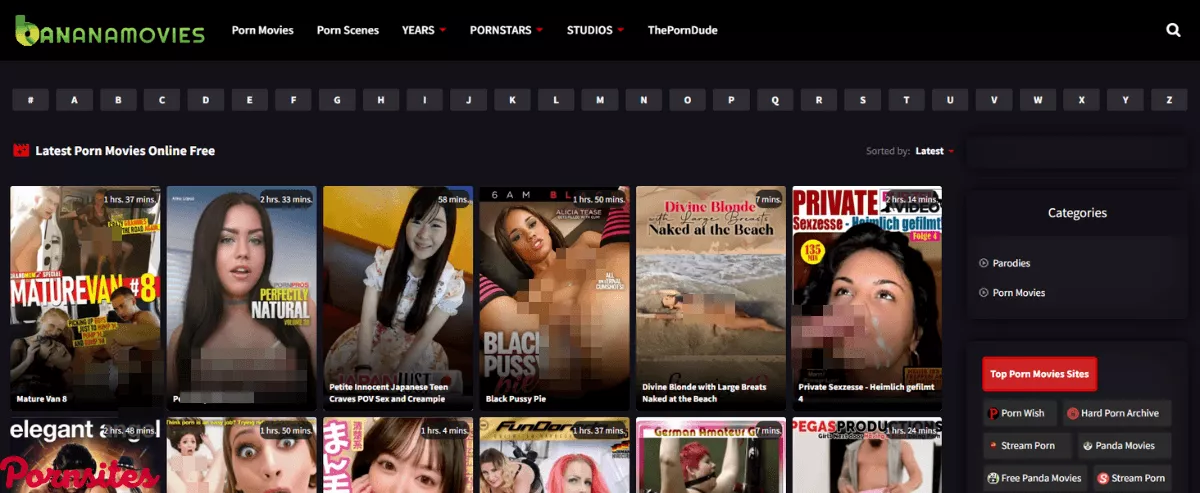Click the BananaMovies site logo
Image resolution: width=1200 pixels, height=493 pixels.
click(x=110, y=31)
